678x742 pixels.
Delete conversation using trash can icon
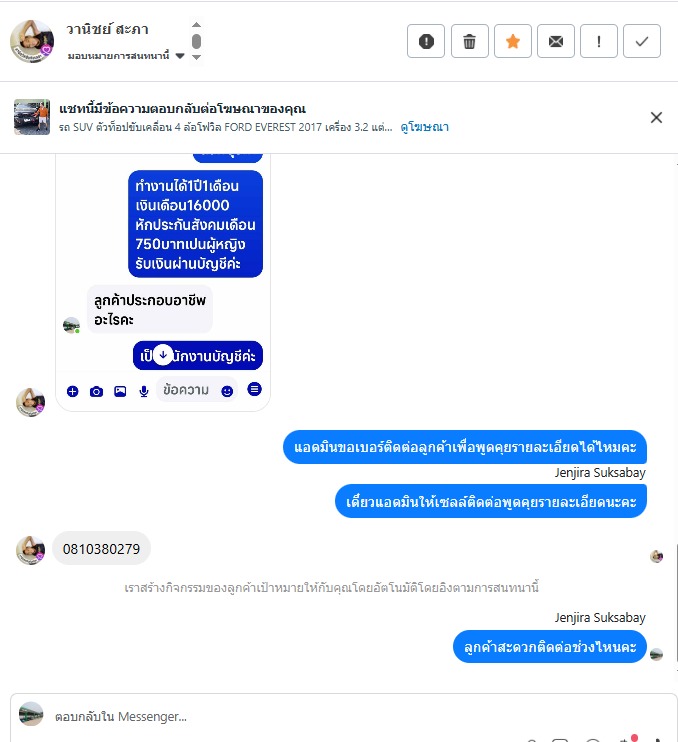point(469,41)
